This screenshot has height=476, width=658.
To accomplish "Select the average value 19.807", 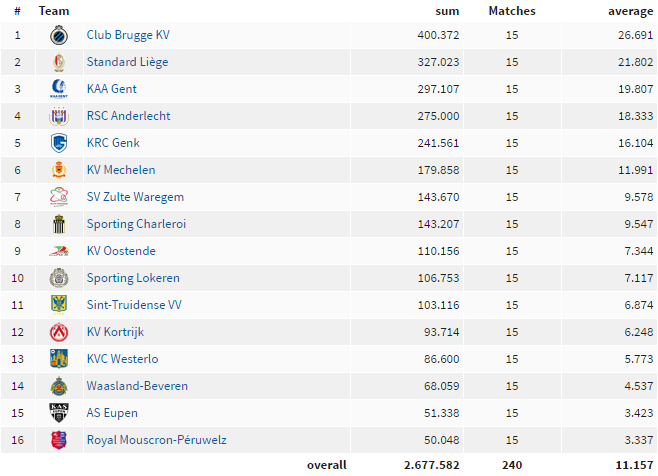I will point(635,89).
